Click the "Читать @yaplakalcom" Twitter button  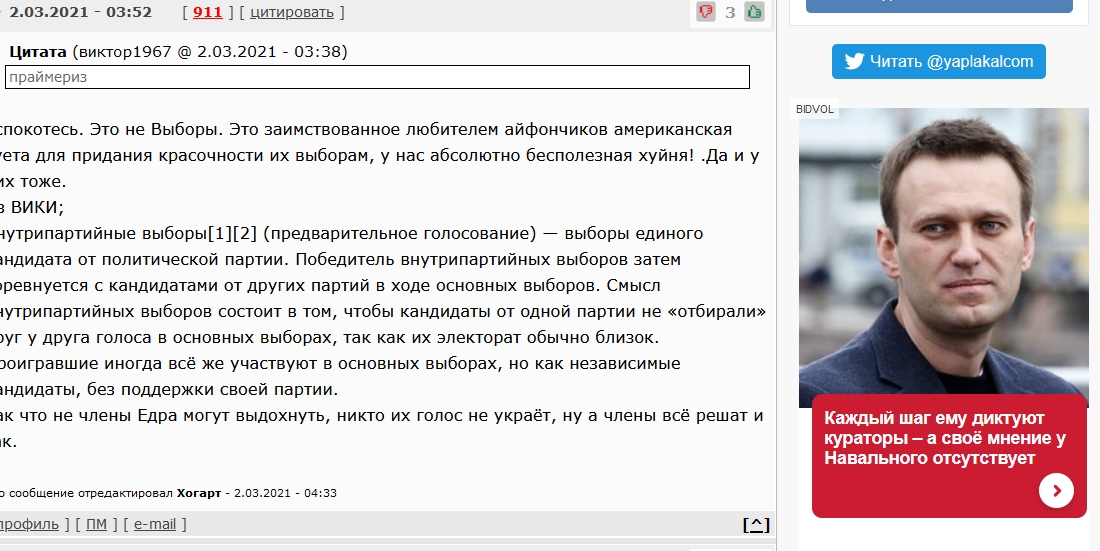point(939,61)
